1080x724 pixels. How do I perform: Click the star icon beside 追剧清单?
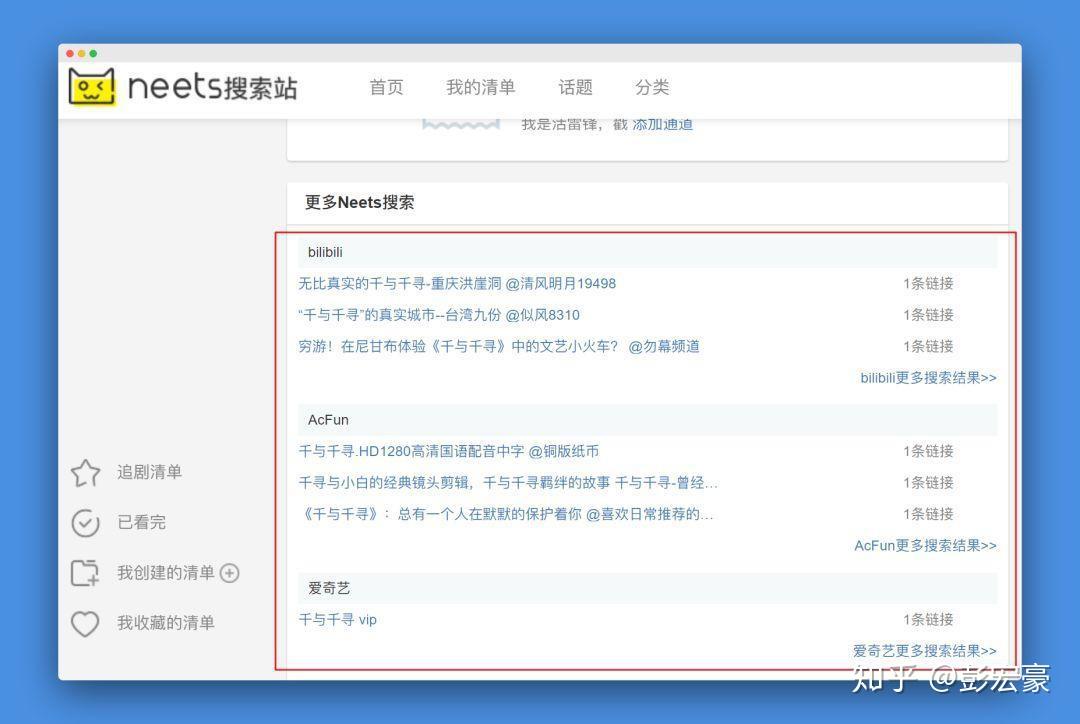(x=85, y=473)
